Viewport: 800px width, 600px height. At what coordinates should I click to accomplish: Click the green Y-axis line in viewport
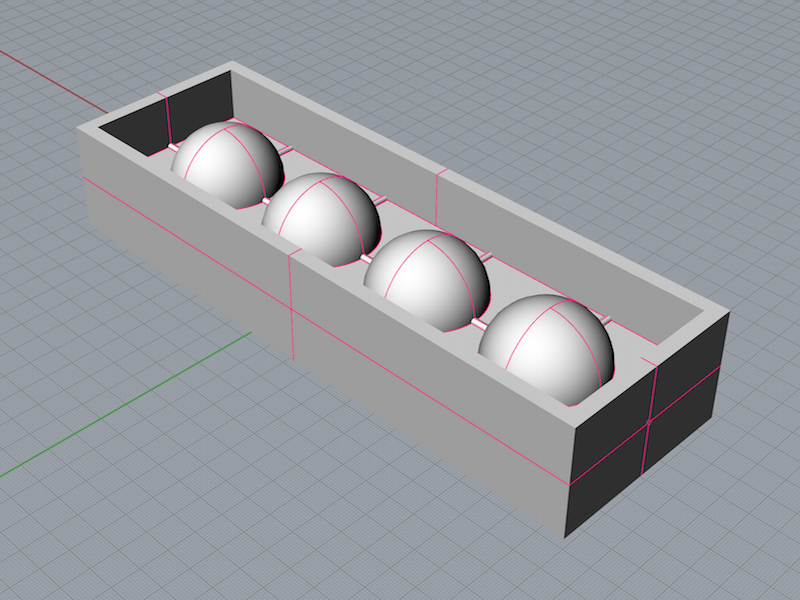125,405
